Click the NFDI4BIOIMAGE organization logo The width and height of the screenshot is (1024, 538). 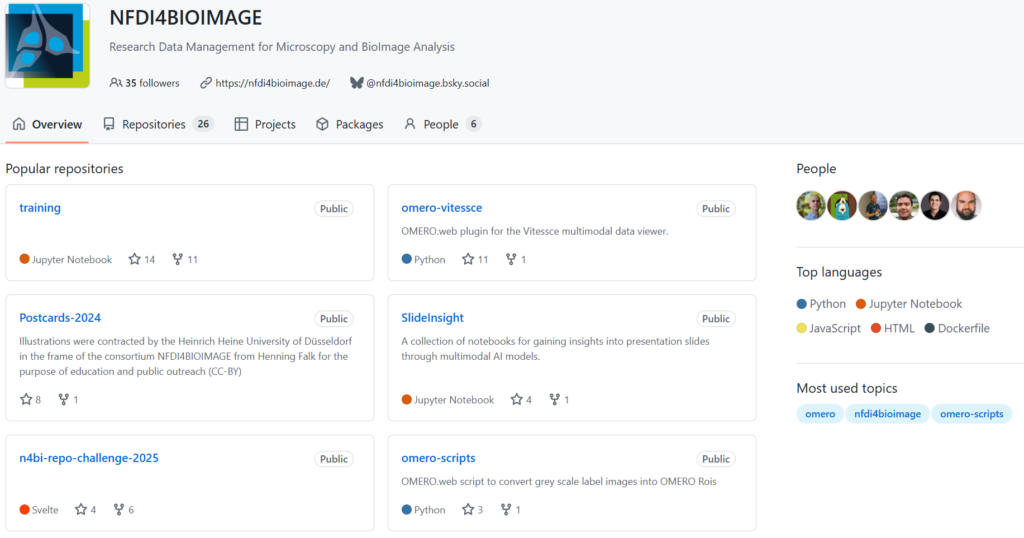coord(47,44)
